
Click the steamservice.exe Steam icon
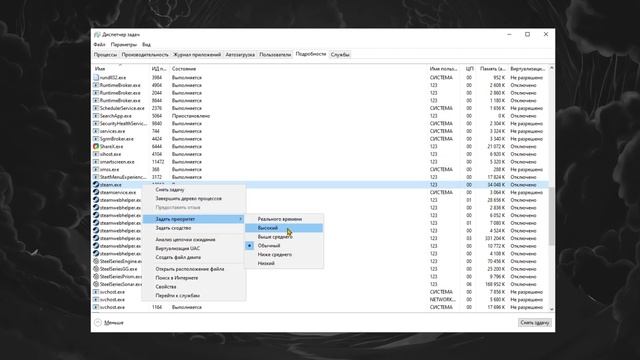click(96, 192)
